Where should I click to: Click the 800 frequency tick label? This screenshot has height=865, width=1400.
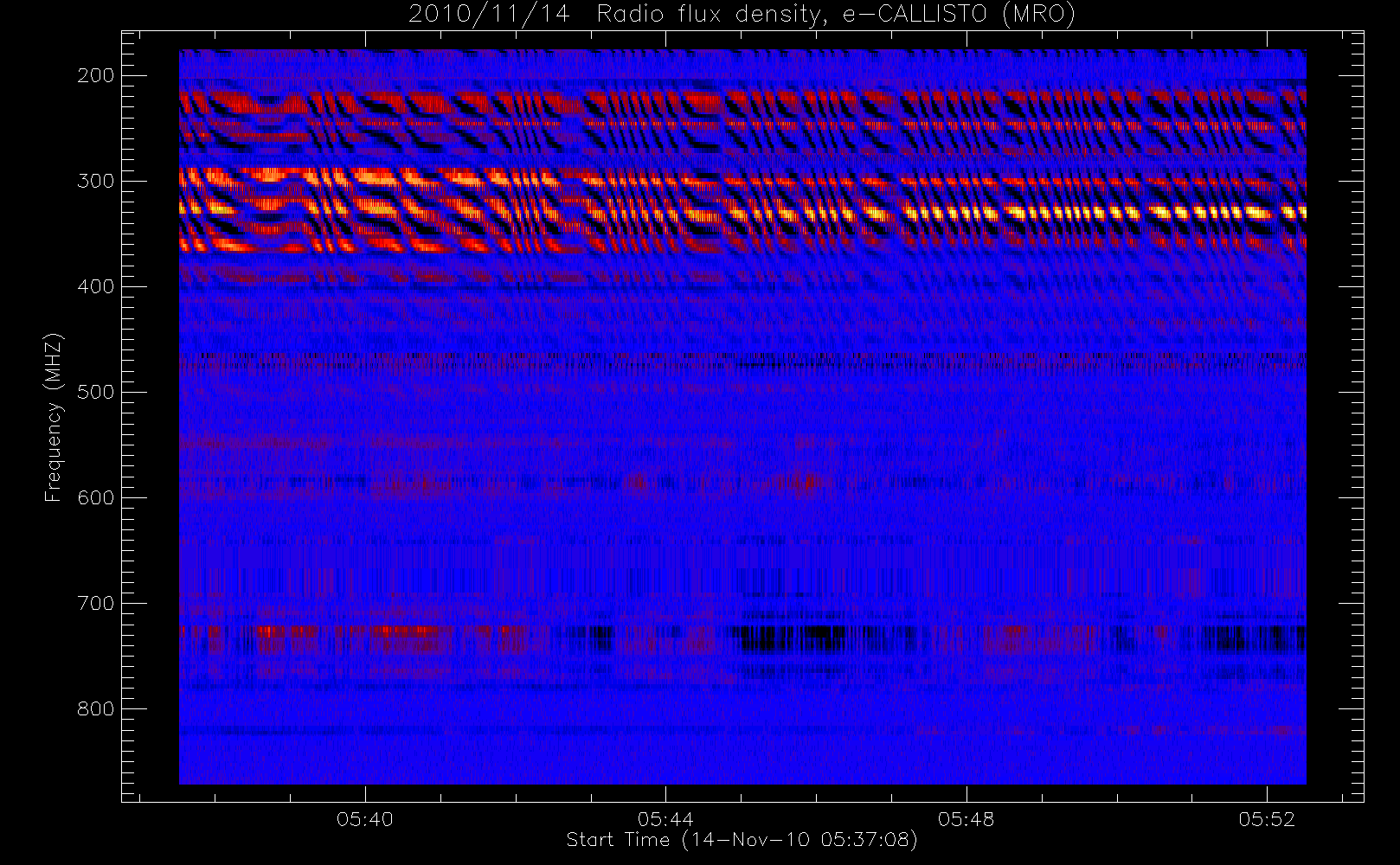[x=96, y=708]
